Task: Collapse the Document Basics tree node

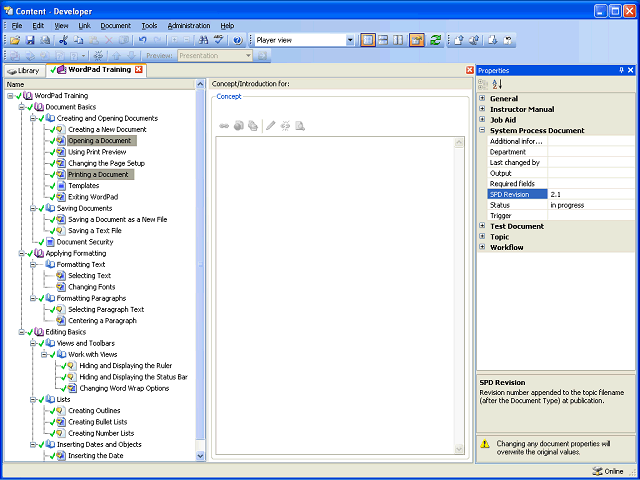Action: click(x=22, y=107)
